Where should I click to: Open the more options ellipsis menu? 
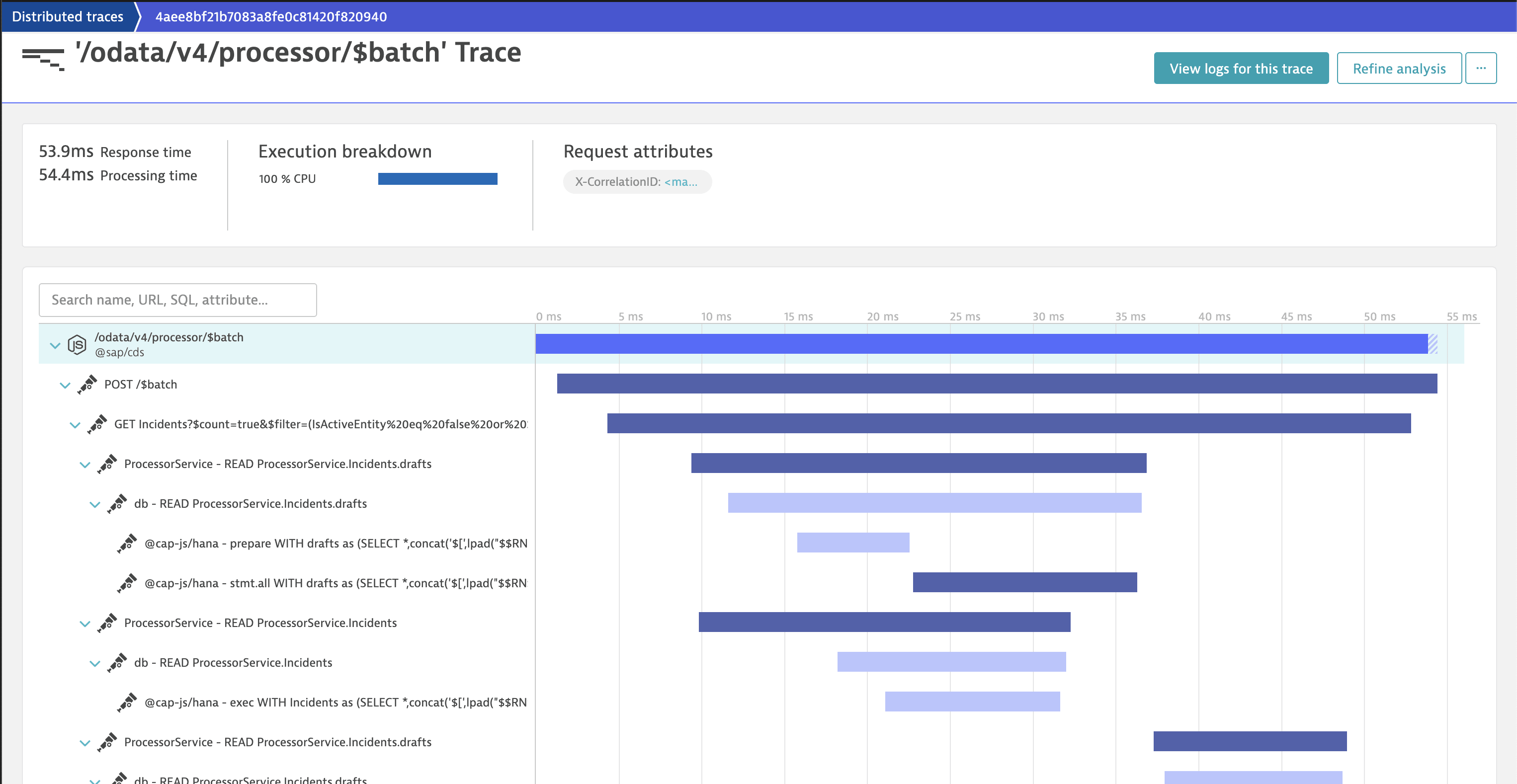click(1481, 68)
